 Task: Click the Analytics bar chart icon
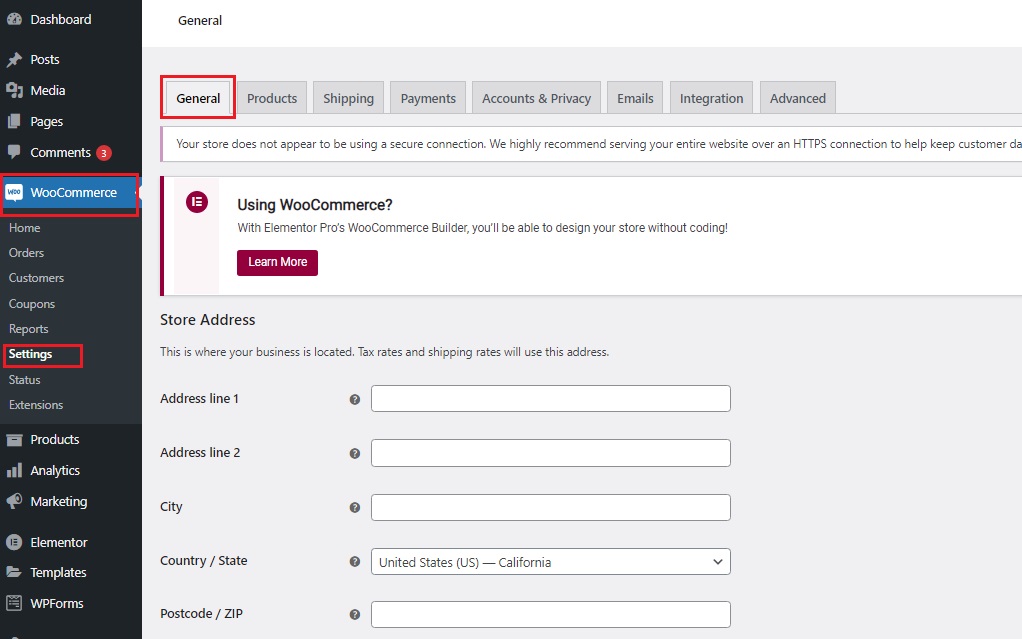(x=14, y=471)
